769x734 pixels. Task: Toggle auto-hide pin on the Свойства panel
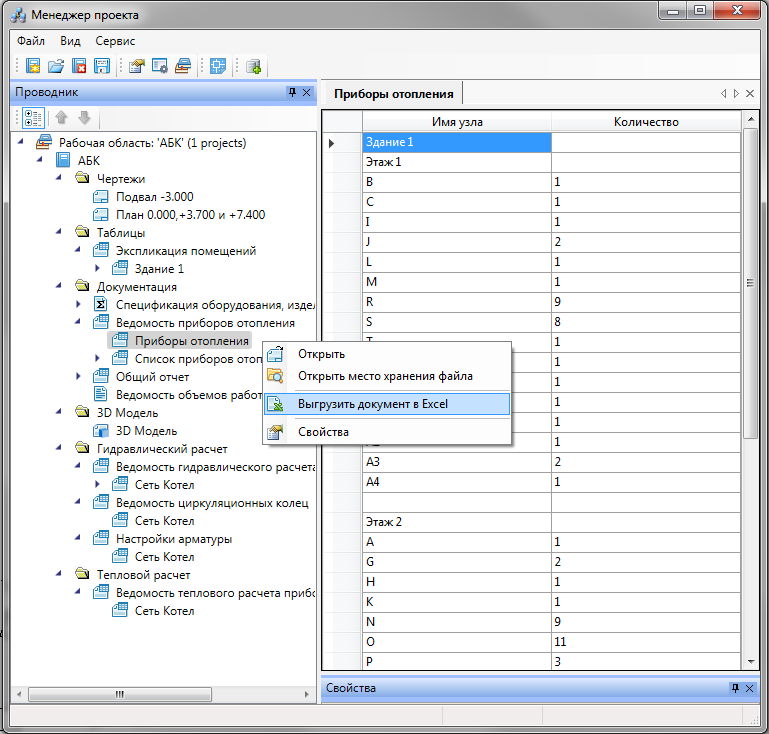coord(735,688)
